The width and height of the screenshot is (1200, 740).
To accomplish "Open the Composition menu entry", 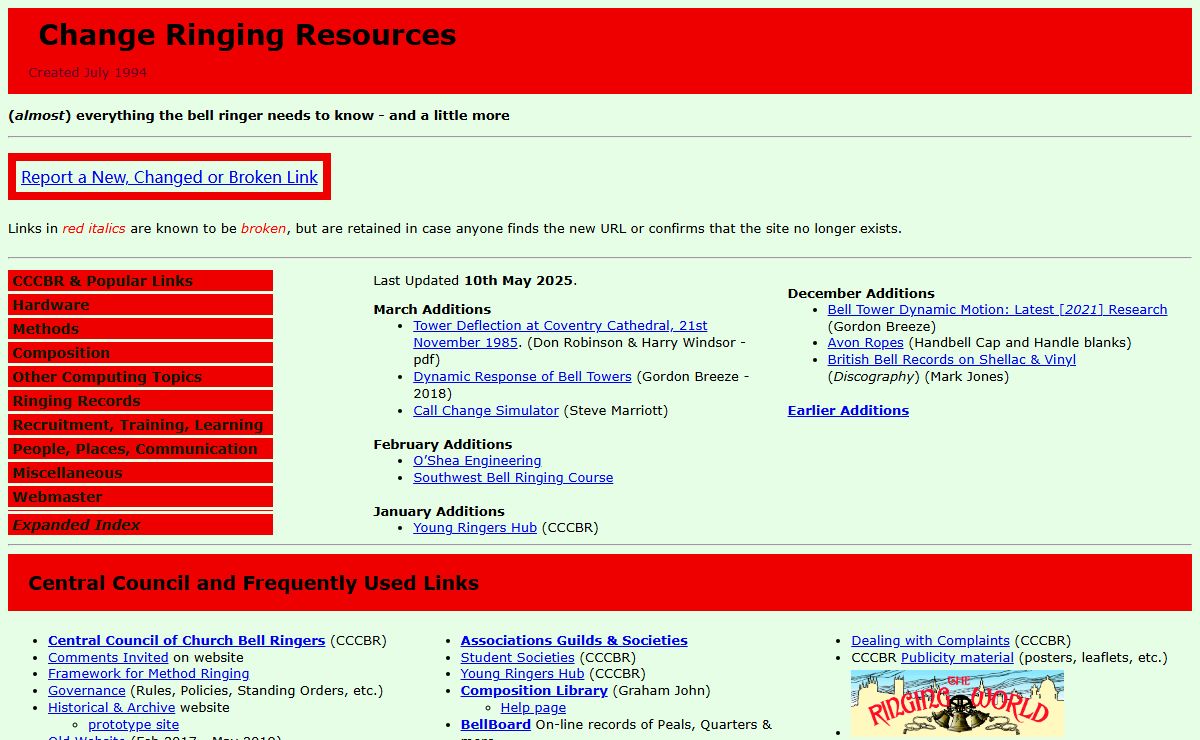I will tap(140, 353).
